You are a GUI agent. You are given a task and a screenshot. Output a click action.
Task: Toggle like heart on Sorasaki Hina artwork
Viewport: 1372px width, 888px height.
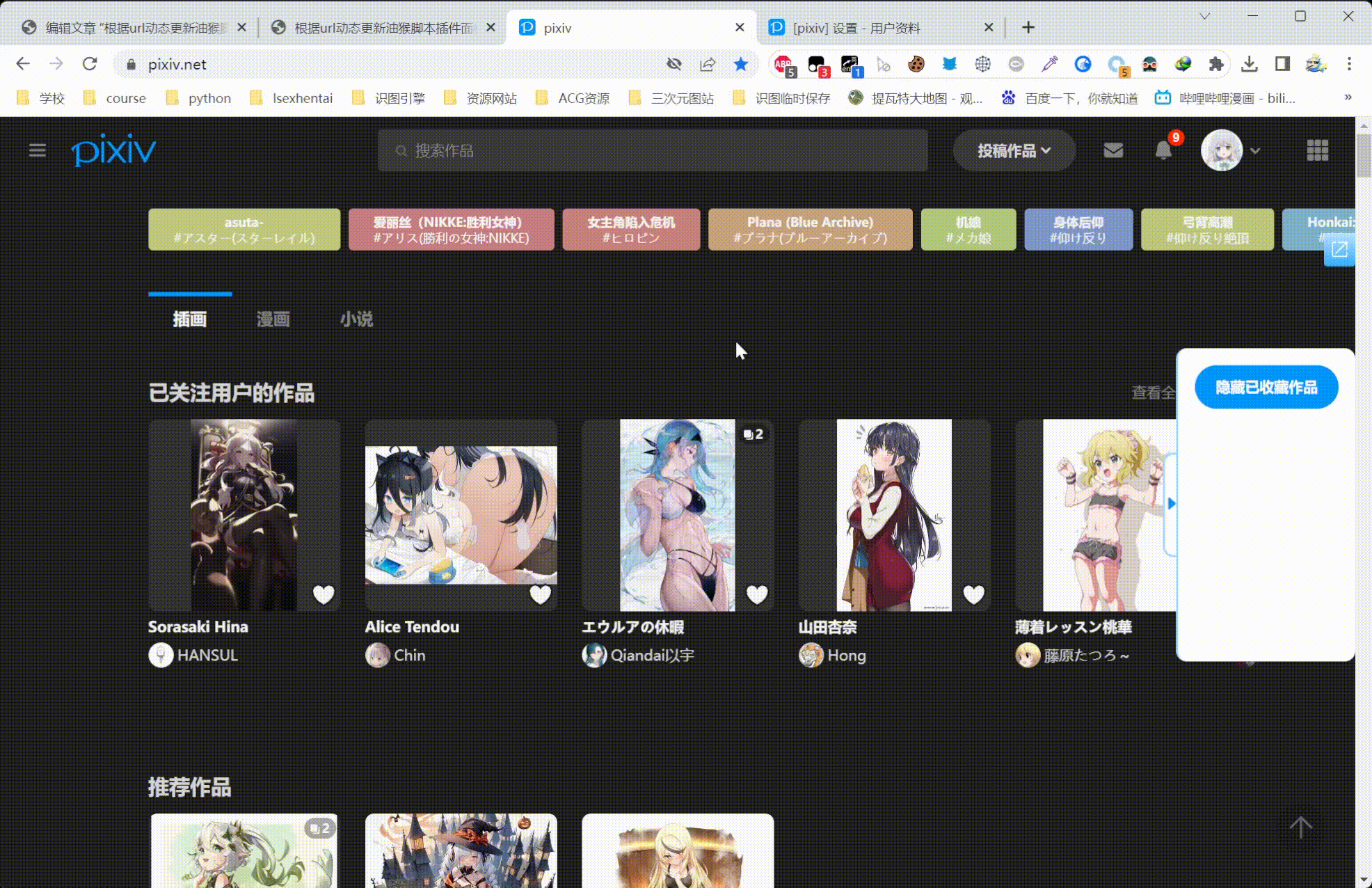tap(324, 594)
